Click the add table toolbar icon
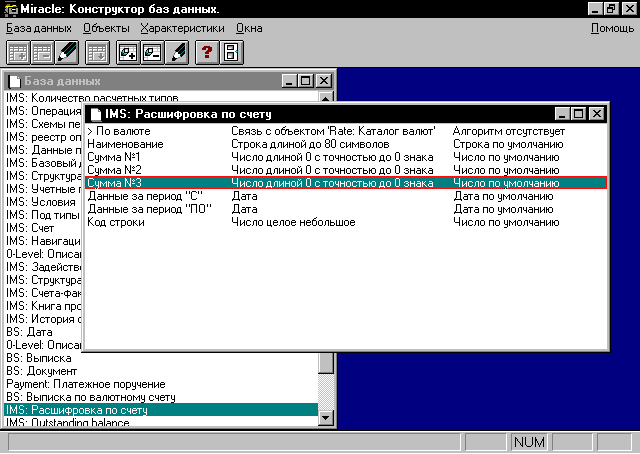 point(18,52)
